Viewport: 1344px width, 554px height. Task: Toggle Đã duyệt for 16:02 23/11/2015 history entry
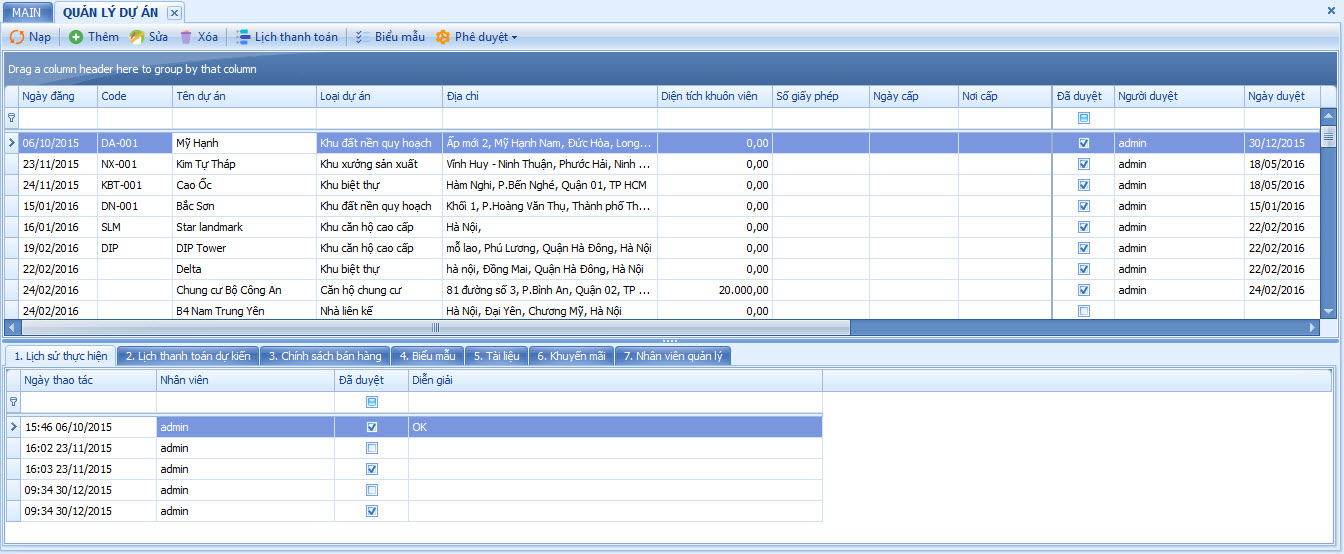coord(372,448)
